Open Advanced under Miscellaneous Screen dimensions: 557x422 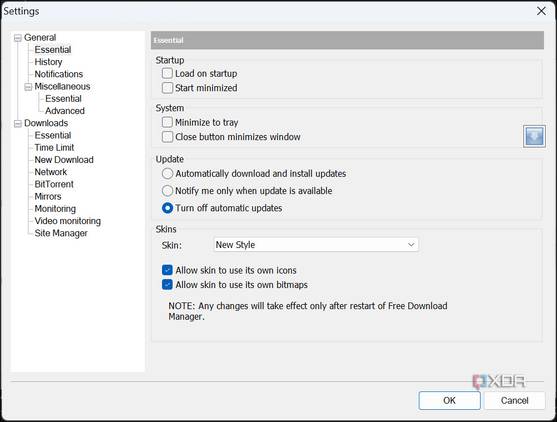pos(65,111)
